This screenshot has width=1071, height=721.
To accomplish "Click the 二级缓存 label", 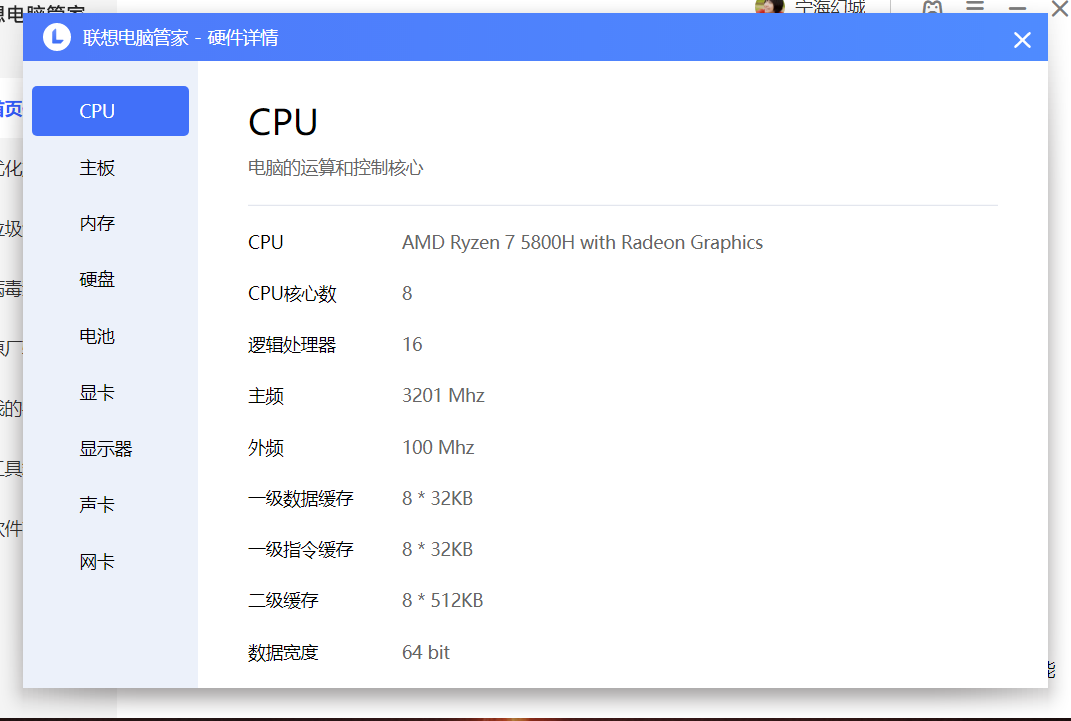I will pos(283,601).
